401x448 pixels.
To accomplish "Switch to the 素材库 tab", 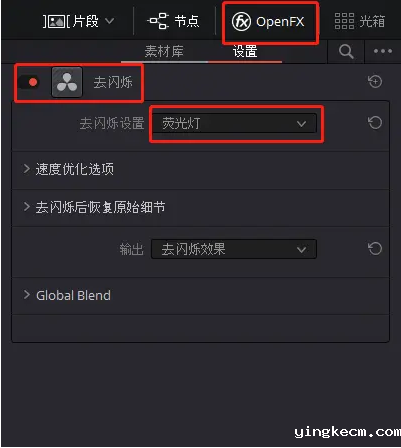I will [164, 52].
